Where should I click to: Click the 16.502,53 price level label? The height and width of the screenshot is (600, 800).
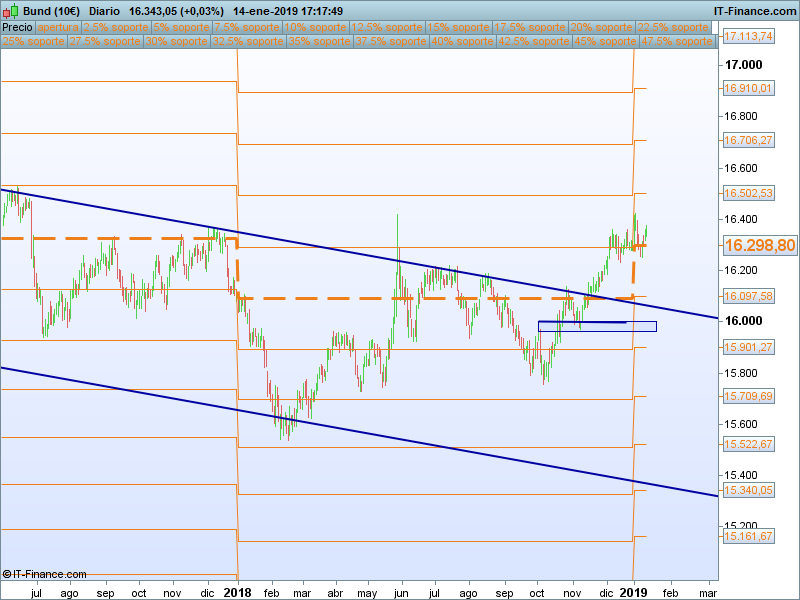tap(748, 193)
